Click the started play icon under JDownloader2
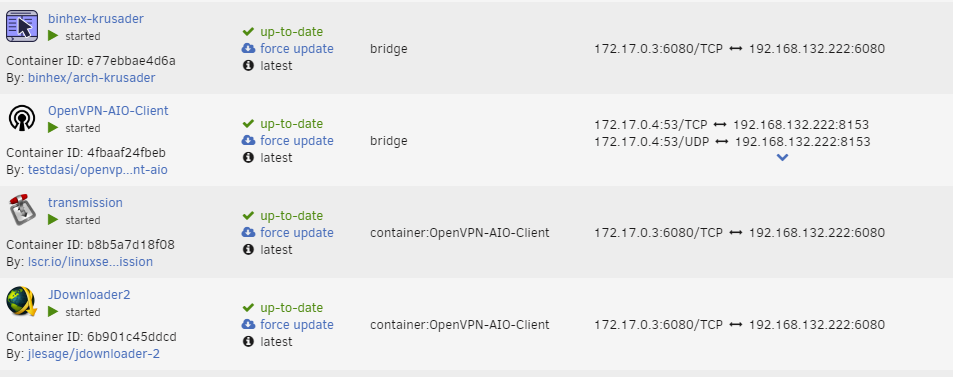The image size is (953, 377). pyautogui.click(x=53, y=311)
